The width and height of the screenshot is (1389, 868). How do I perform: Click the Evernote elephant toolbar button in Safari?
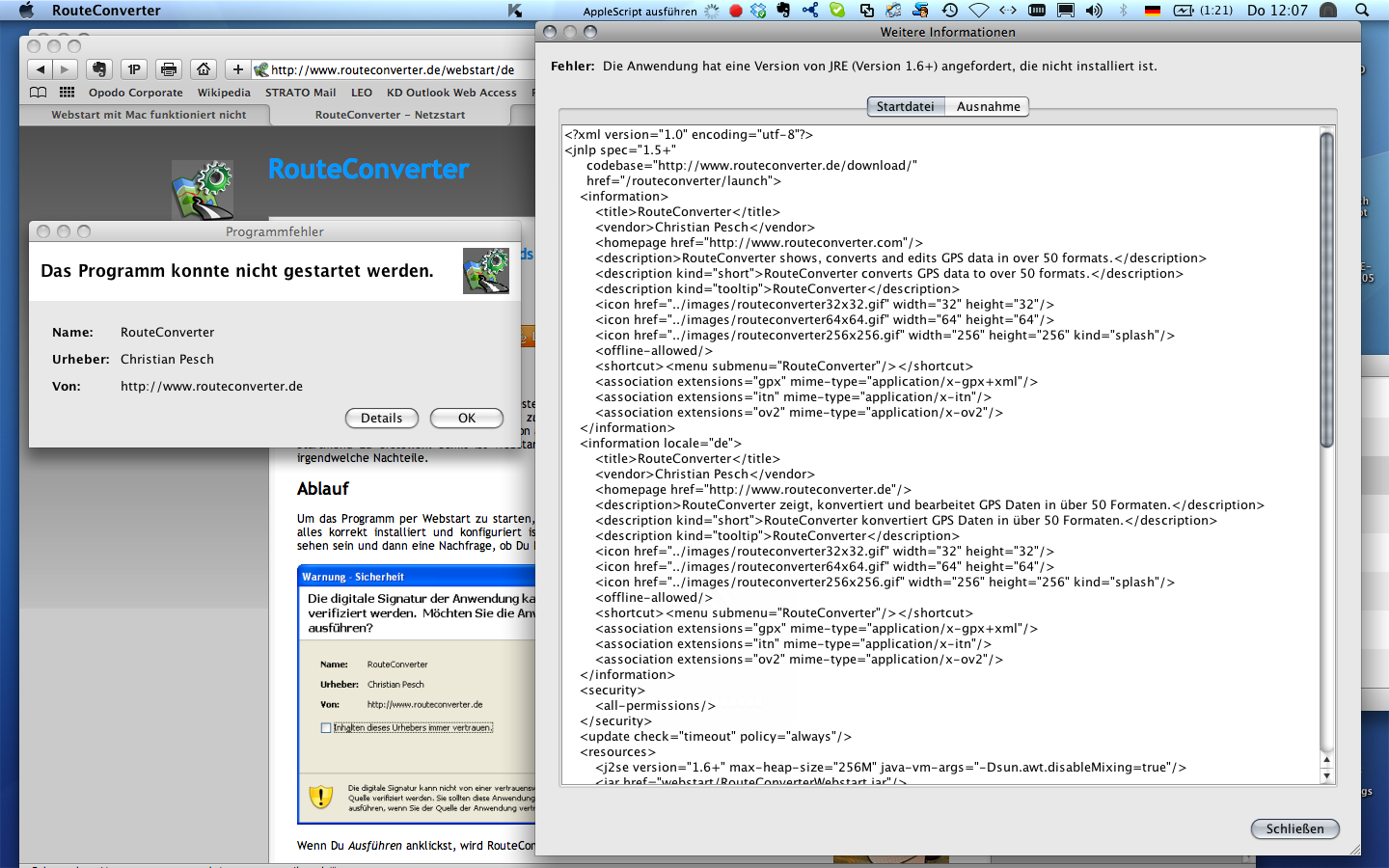pos(98,69)
